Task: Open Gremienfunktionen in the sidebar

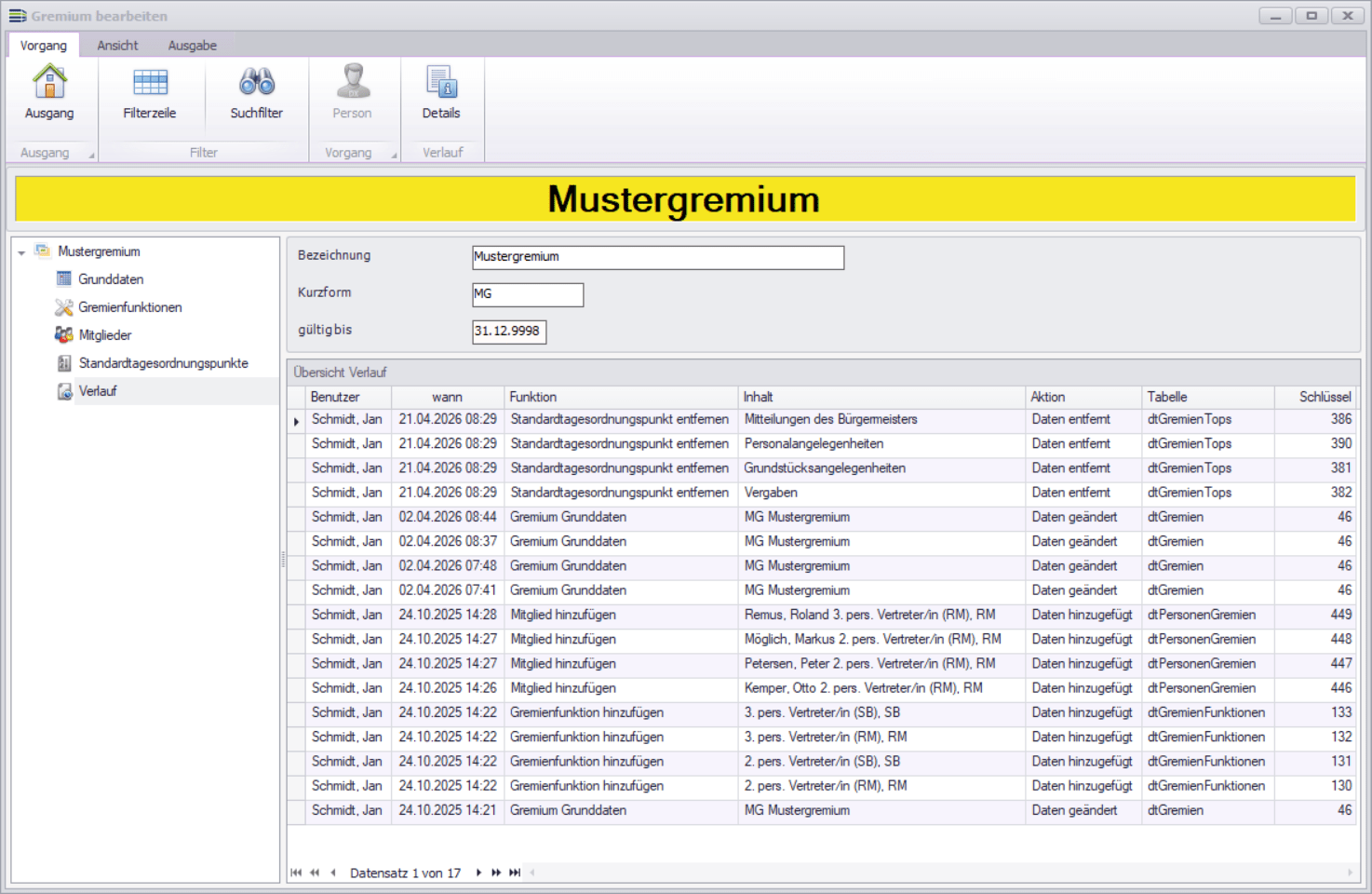Action: coord(129,307)
